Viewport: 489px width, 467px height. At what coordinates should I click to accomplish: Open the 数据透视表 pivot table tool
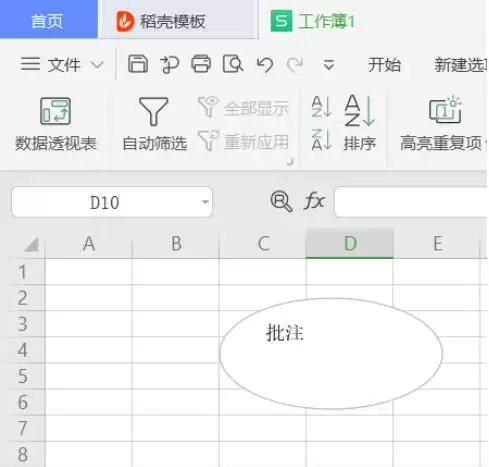[x=56, y=124]
